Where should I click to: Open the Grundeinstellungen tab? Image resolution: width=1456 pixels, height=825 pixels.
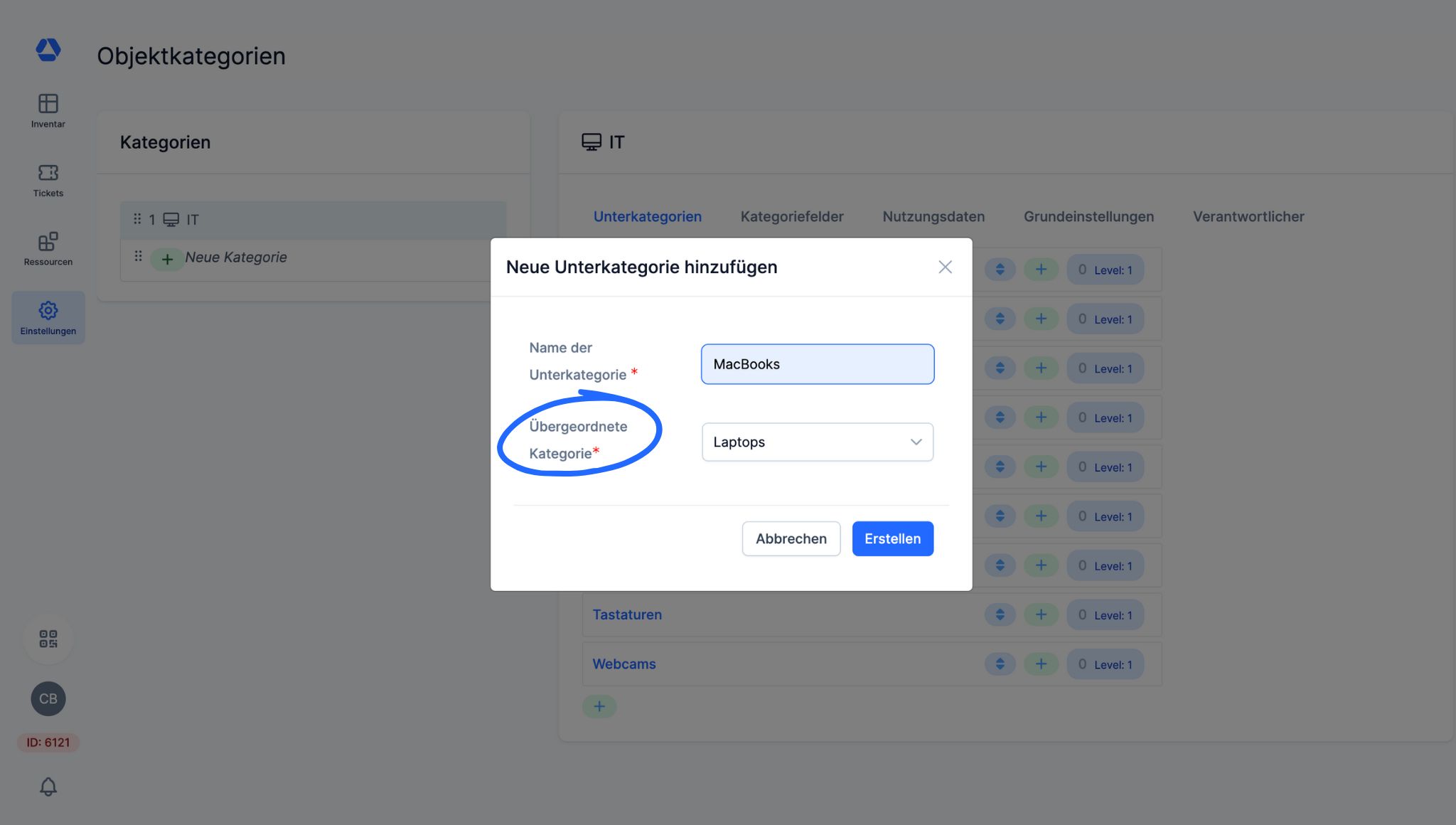click(1088, 216)
